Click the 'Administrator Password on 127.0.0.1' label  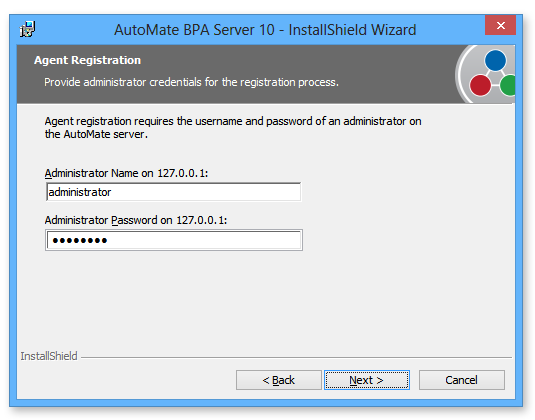click(136, 220)
